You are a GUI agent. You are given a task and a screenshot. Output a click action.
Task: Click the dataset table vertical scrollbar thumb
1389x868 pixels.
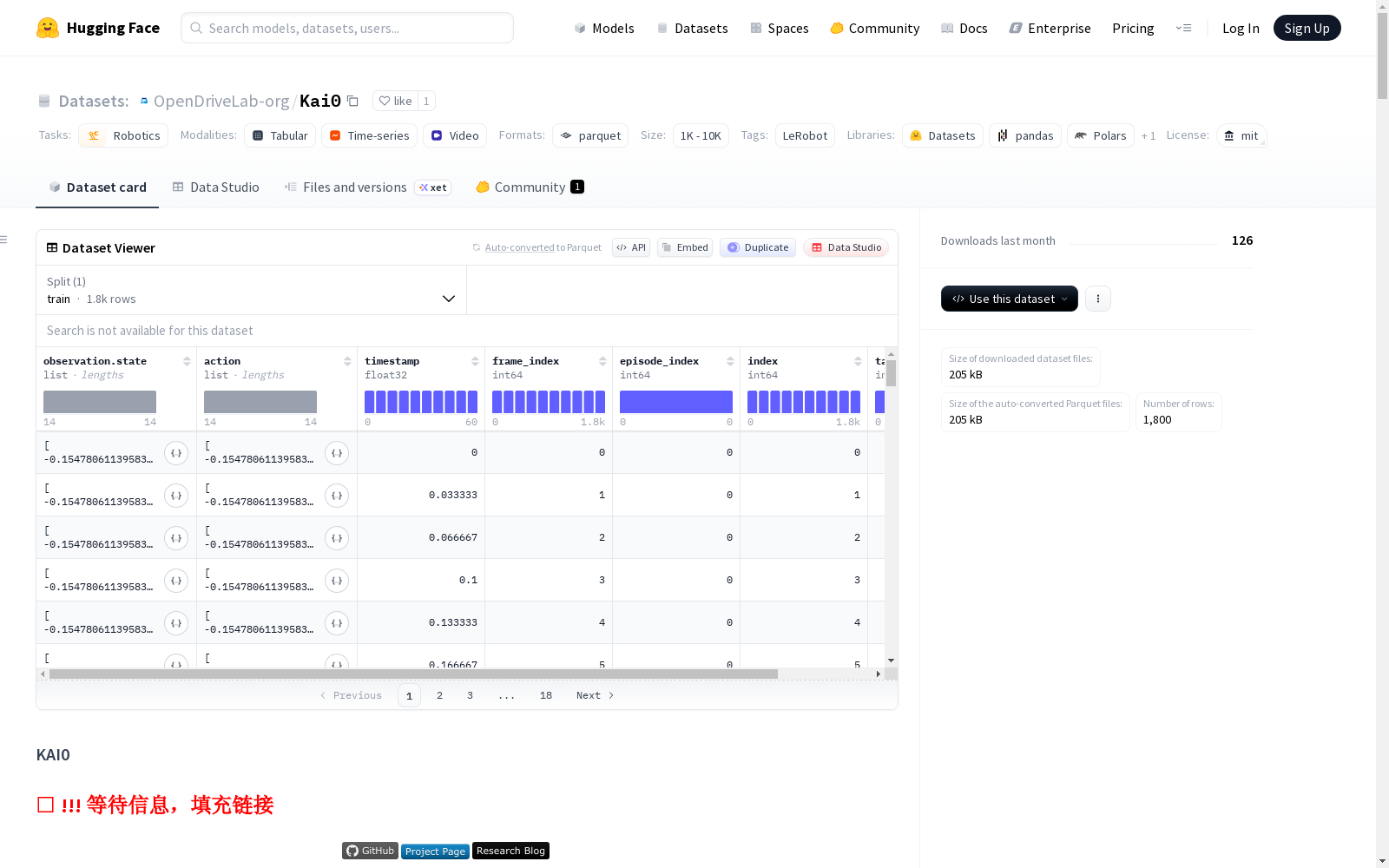pyautogui.click(x=891, y=373)
